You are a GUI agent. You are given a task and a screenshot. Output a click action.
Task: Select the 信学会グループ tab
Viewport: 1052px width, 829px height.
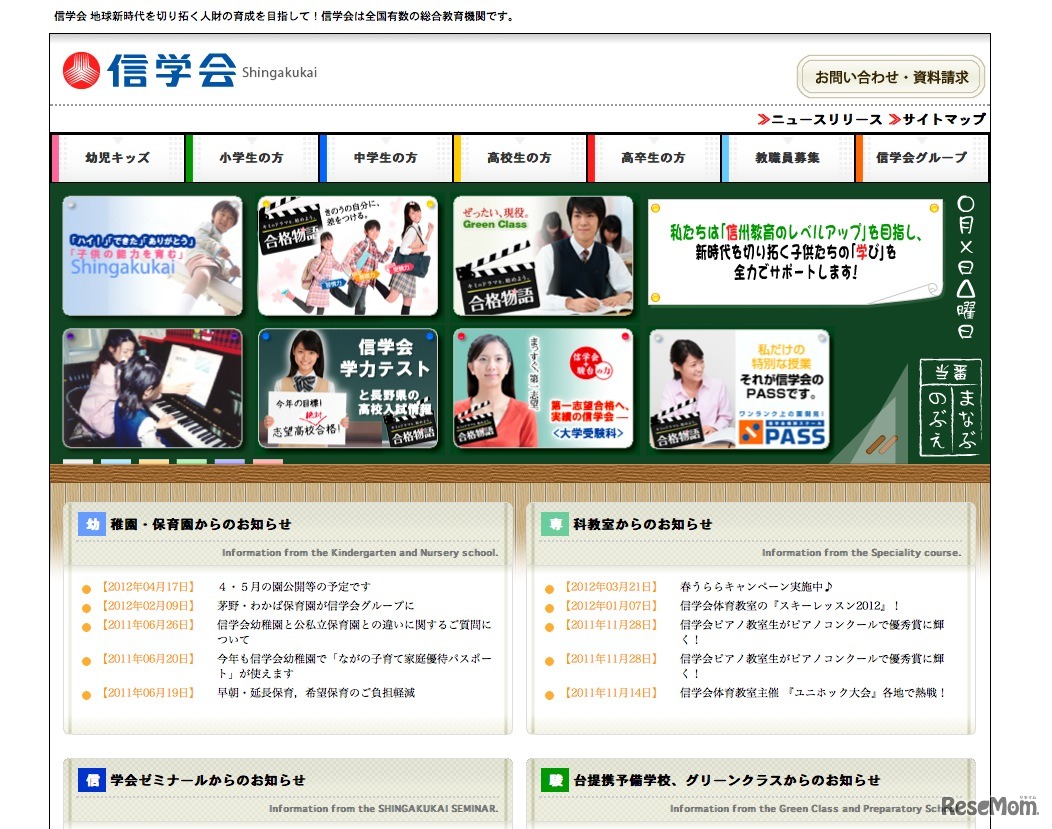click(921, 158)
